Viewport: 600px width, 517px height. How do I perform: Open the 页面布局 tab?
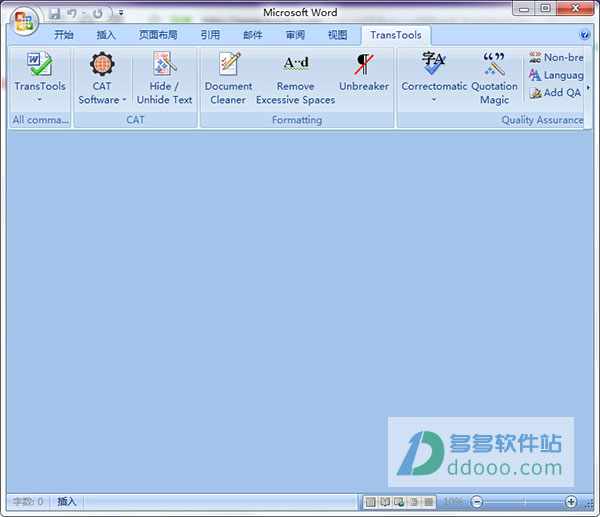[158, 35]
